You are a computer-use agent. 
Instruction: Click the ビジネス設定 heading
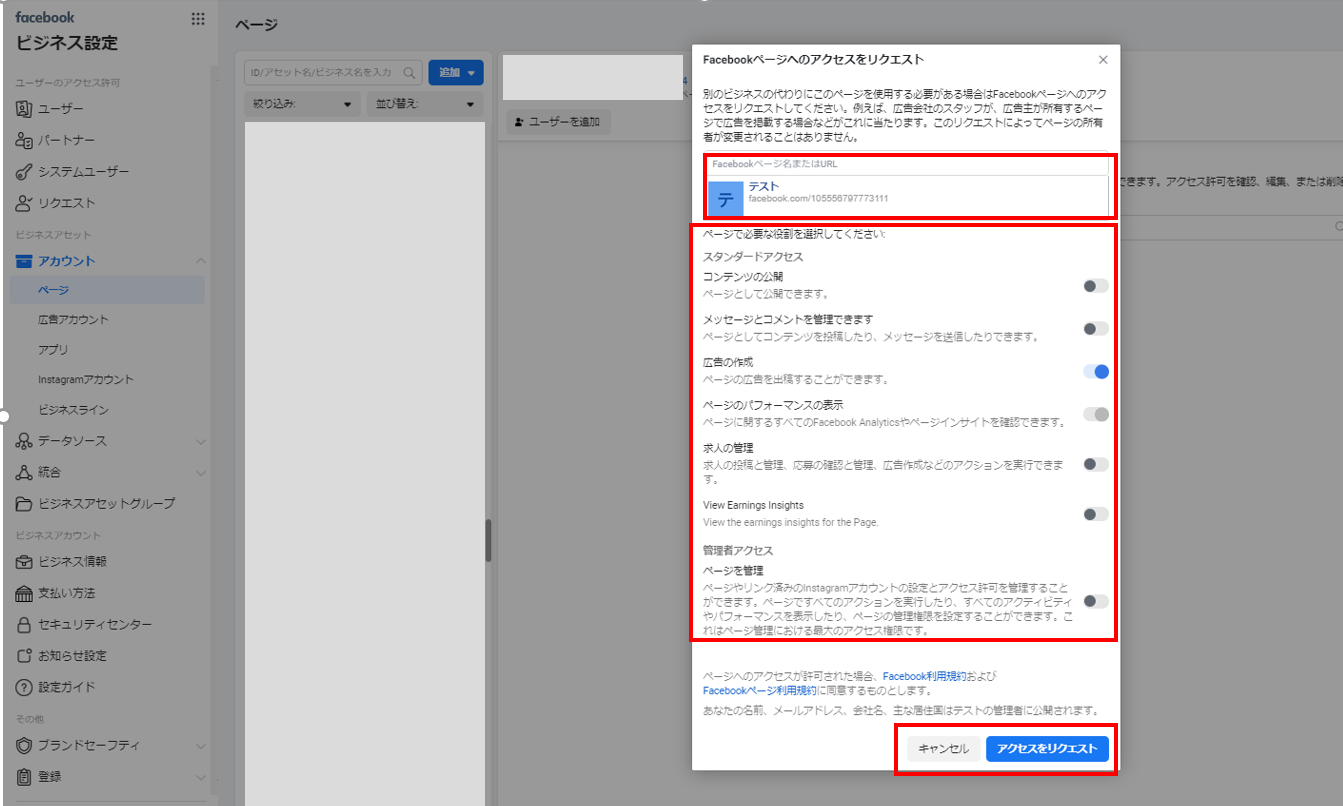coord(67,43)
